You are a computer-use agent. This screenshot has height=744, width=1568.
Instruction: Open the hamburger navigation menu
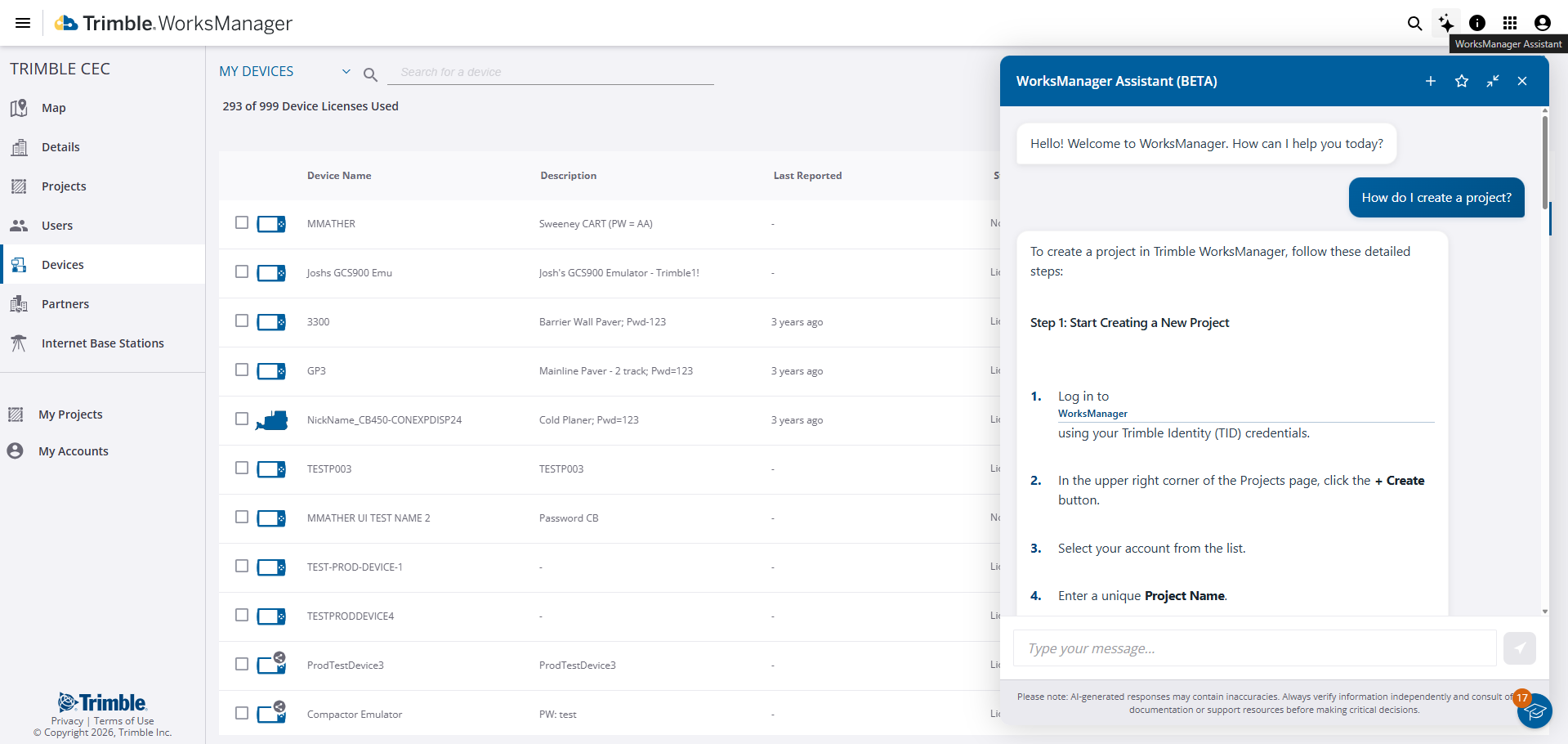[23, 23]
